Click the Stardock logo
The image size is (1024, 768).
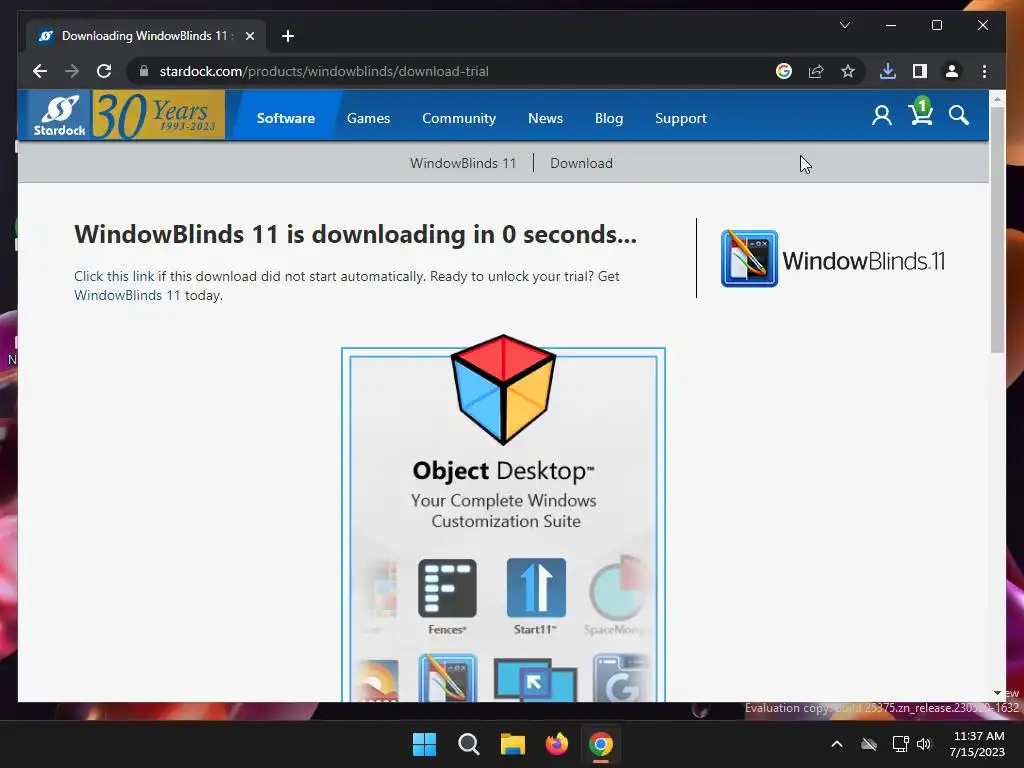(59, 116)
